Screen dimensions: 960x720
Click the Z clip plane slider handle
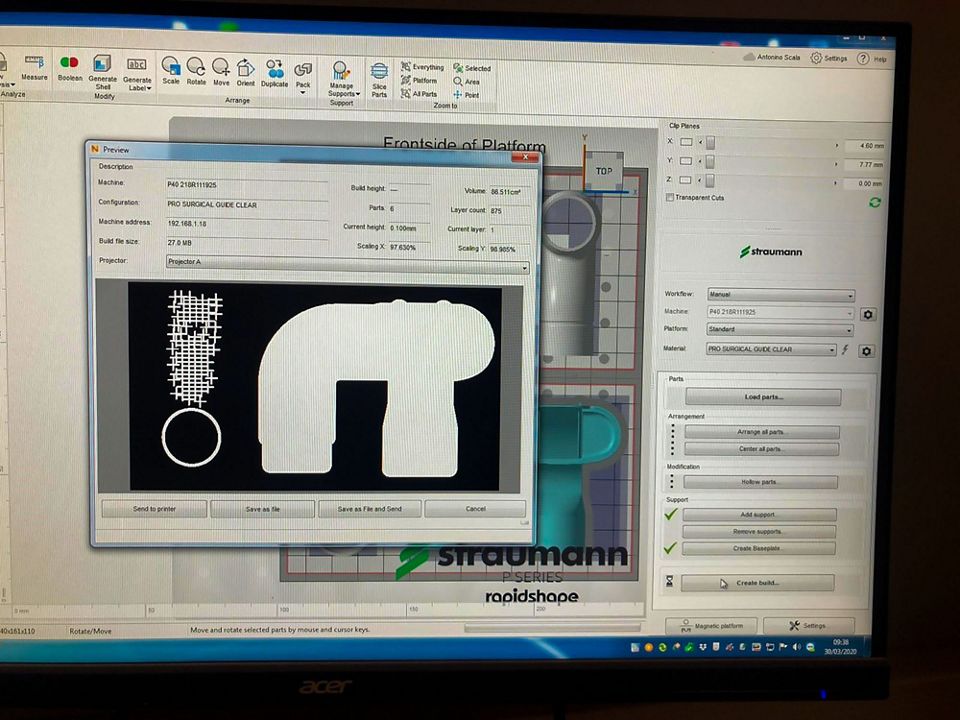tap(710, 181)
